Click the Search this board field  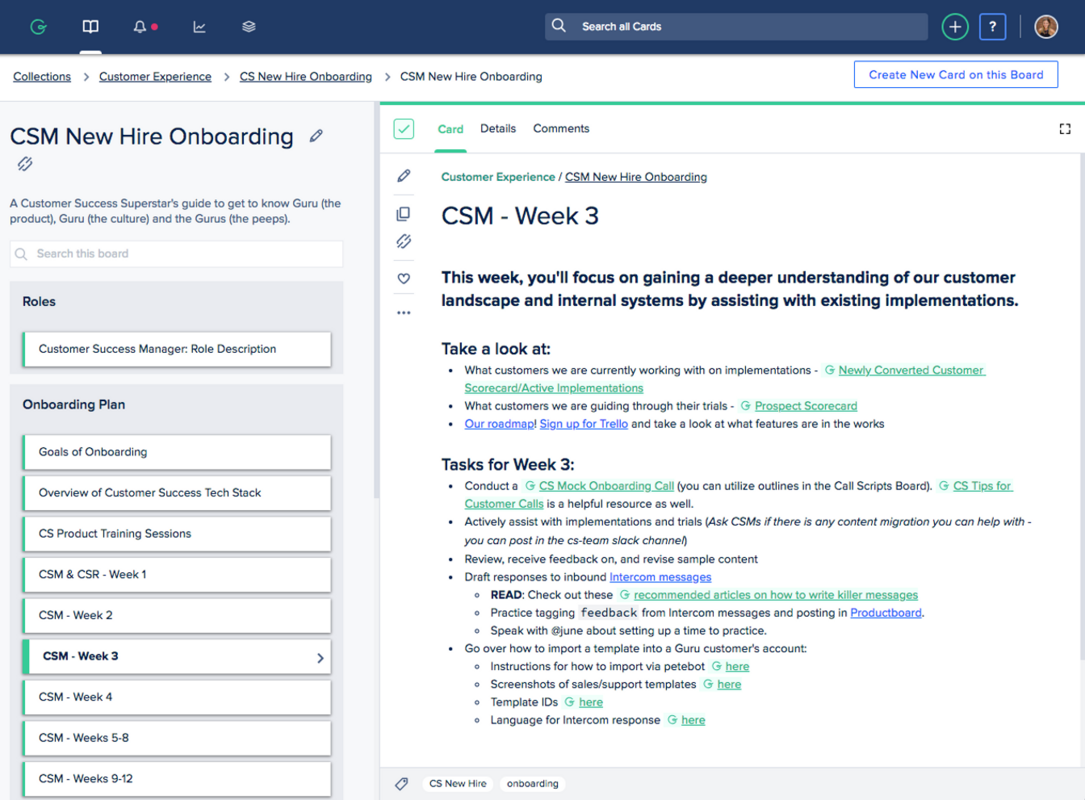pos(176,253)
